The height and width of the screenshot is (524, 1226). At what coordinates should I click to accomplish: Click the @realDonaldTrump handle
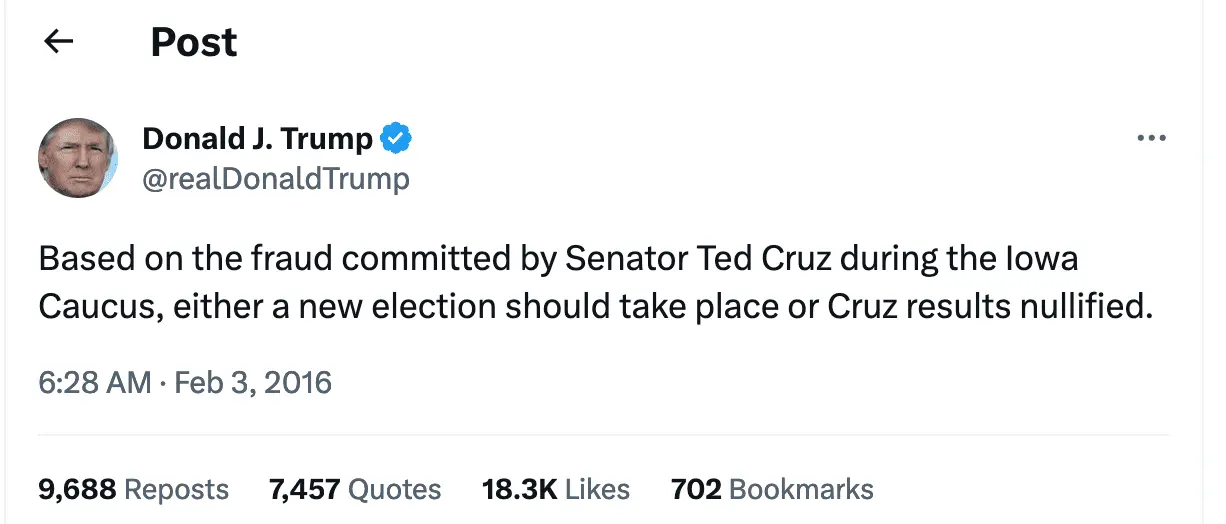276,179
